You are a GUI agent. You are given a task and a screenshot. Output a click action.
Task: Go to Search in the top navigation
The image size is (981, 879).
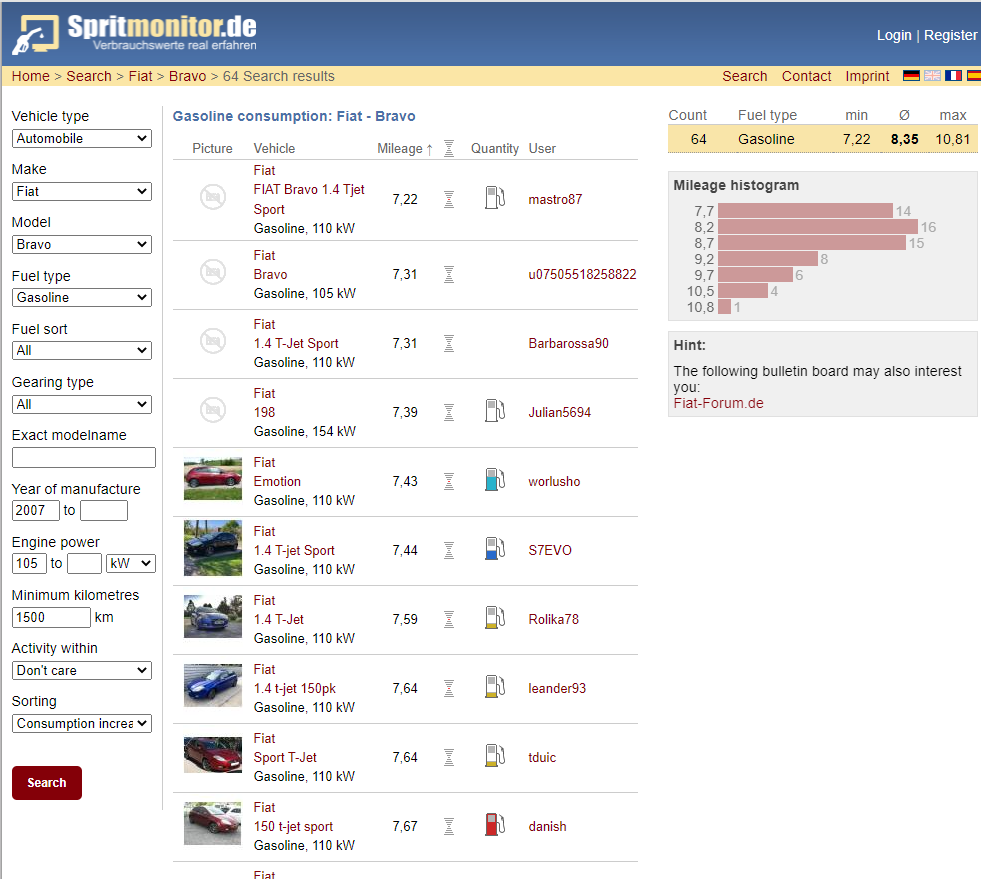pyautogui.click(x=745, y=76)
